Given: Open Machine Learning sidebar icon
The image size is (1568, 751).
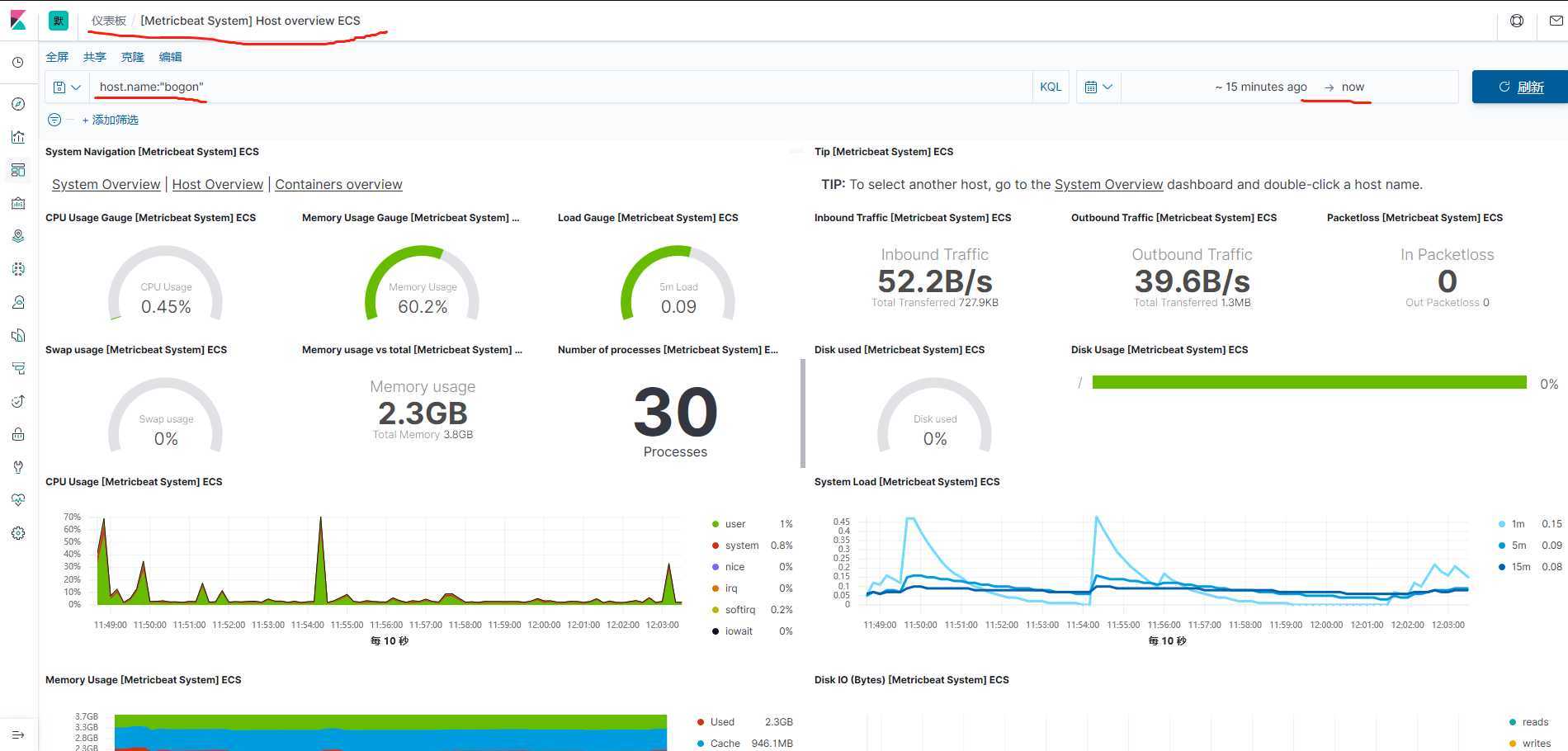Looking at the screenshot, I should 18,269.
